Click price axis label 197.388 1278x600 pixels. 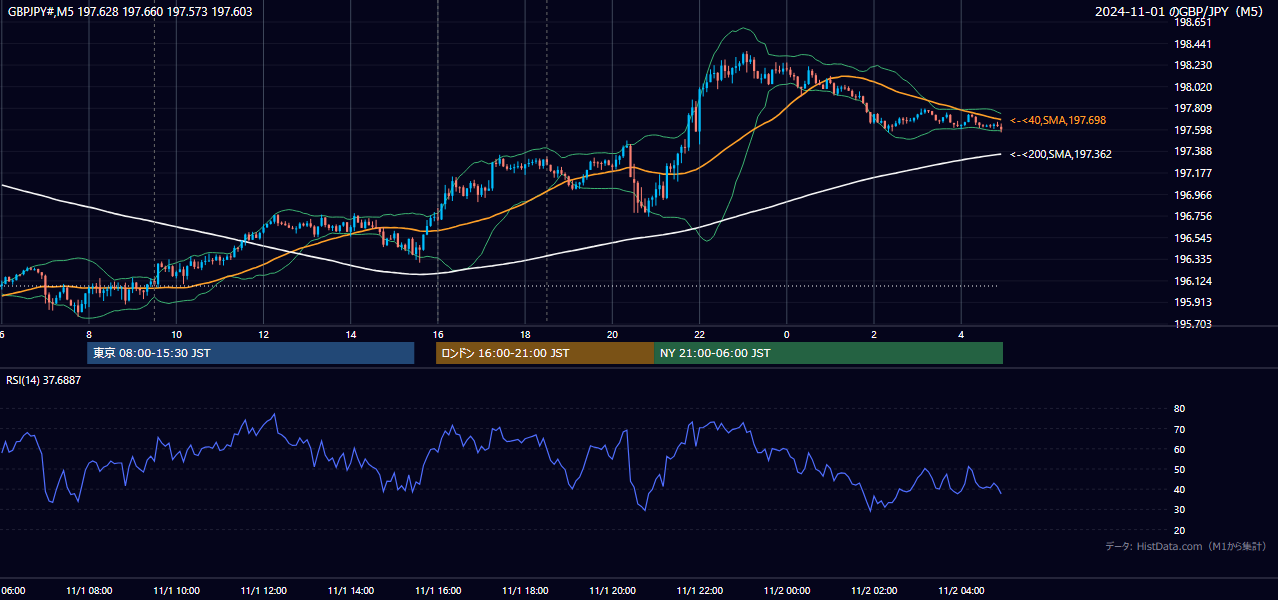[x=1193, y=151]
